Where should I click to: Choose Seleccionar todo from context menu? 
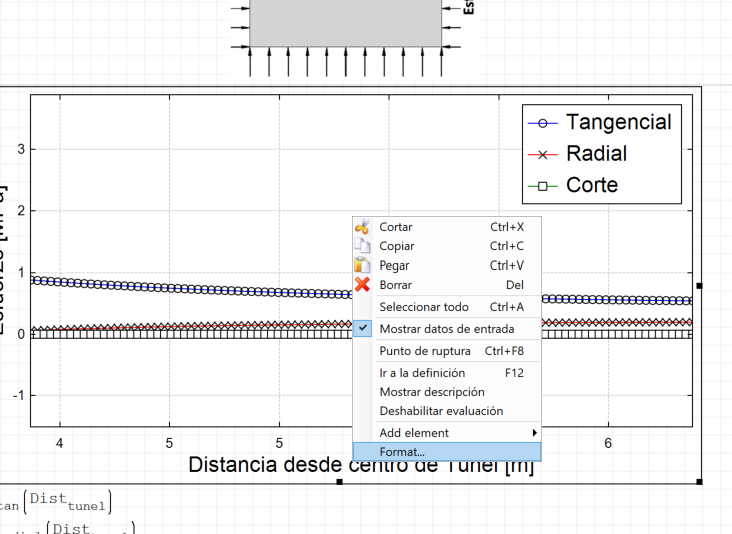point(424,307)
